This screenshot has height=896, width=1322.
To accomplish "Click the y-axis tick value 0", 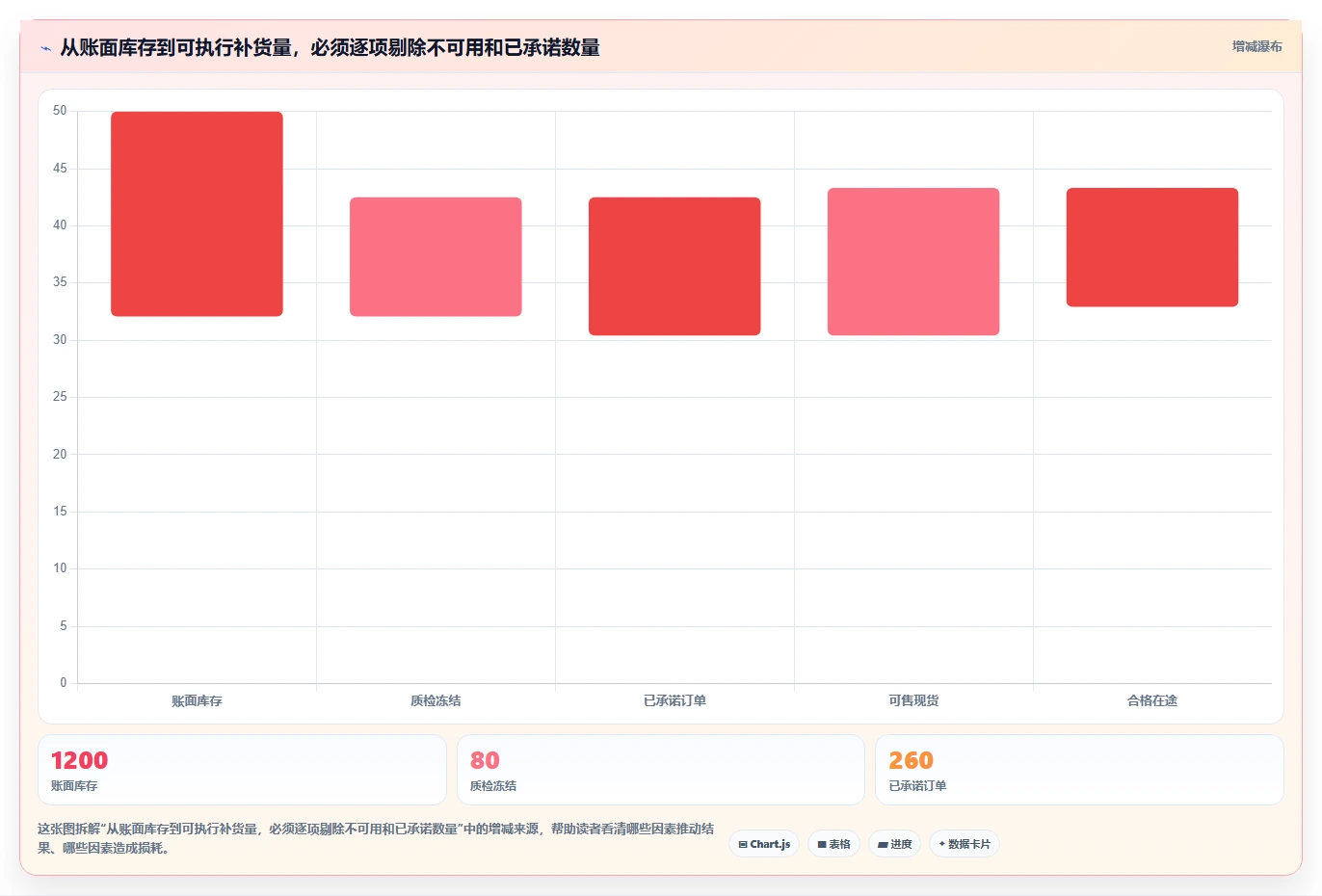I will 64,683.
